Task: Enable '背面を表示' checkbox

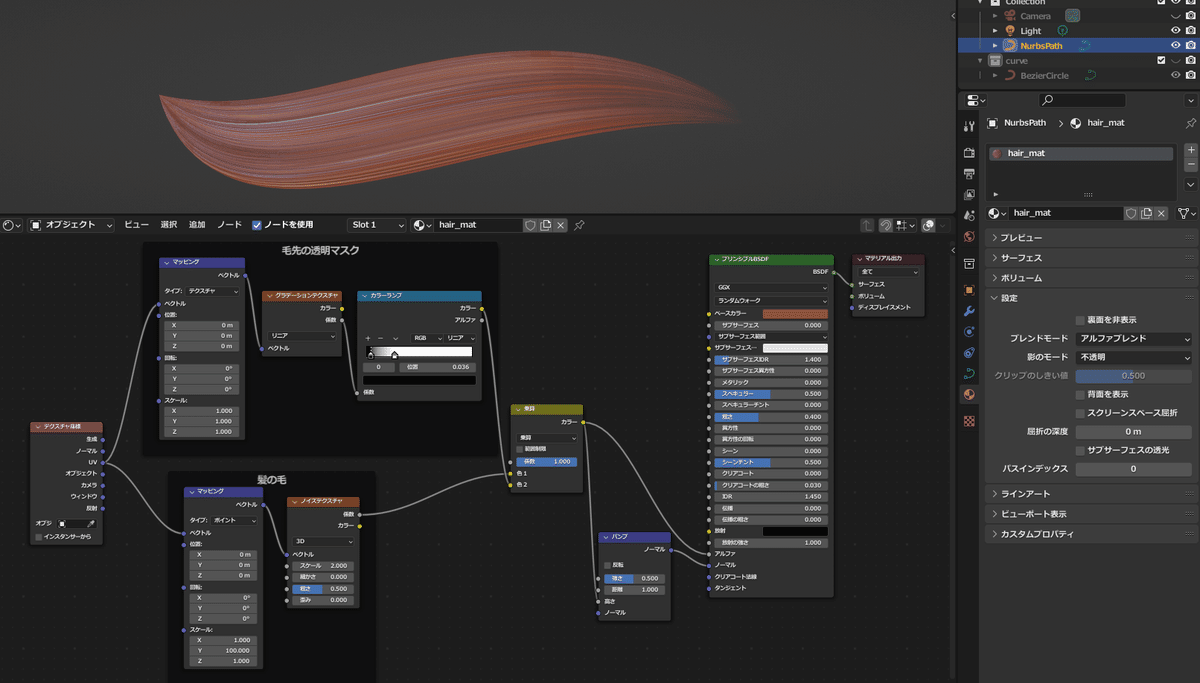Action: (x=1080, y=394)
